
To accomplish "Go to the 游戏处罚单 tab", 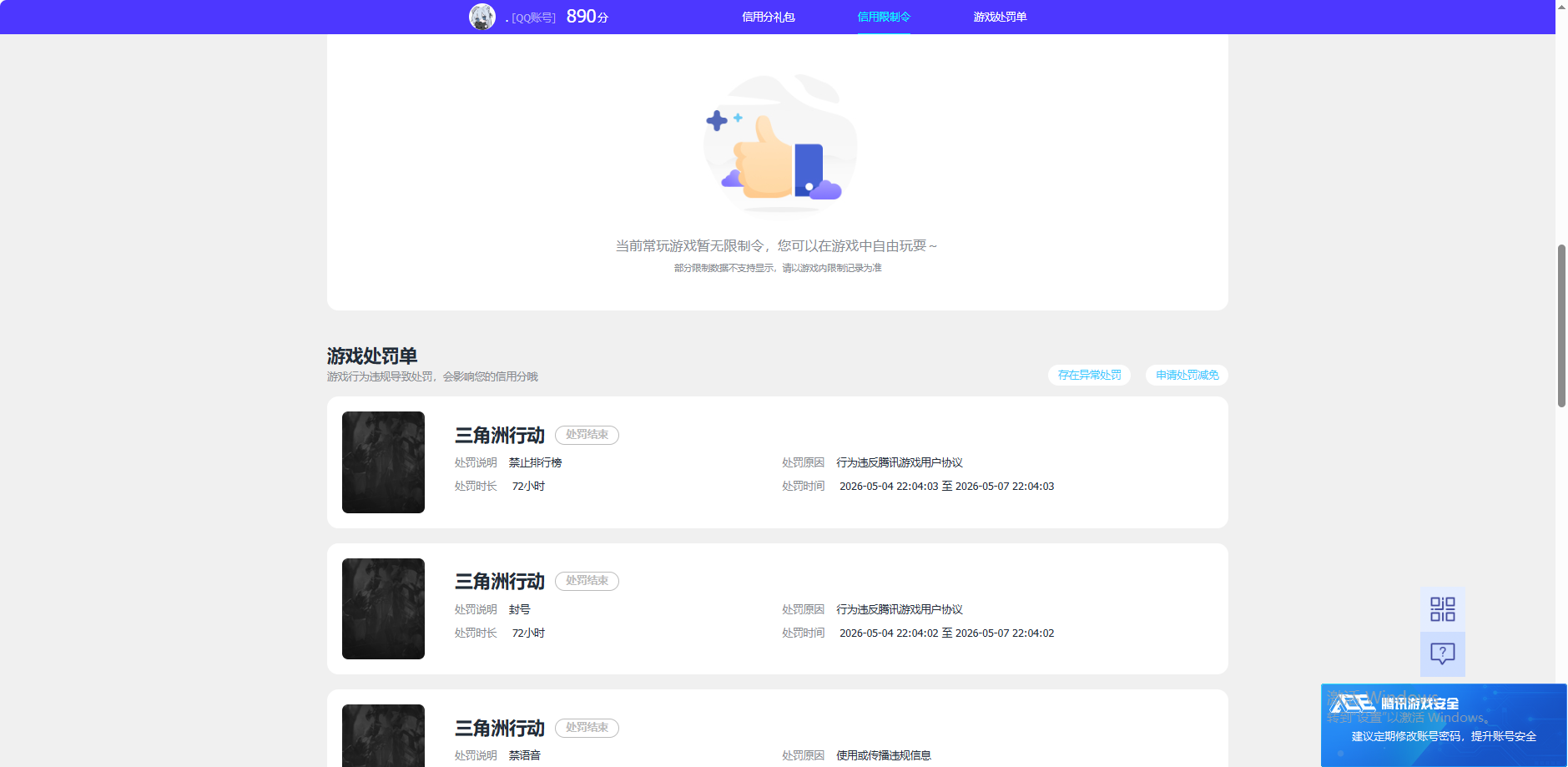I will tap(1000, 17).
